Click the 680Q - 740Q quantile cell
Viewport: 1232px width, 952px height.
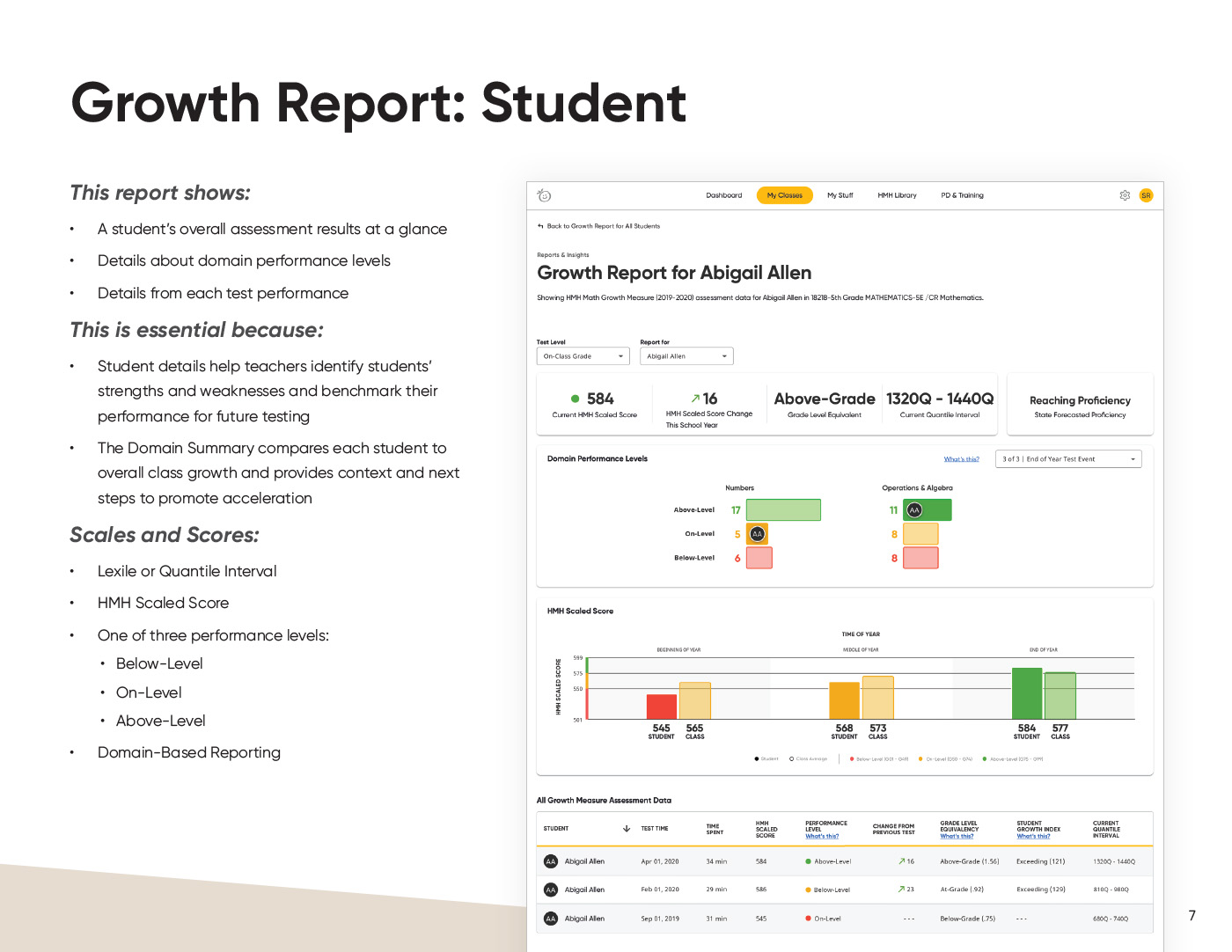point(1111,919)
